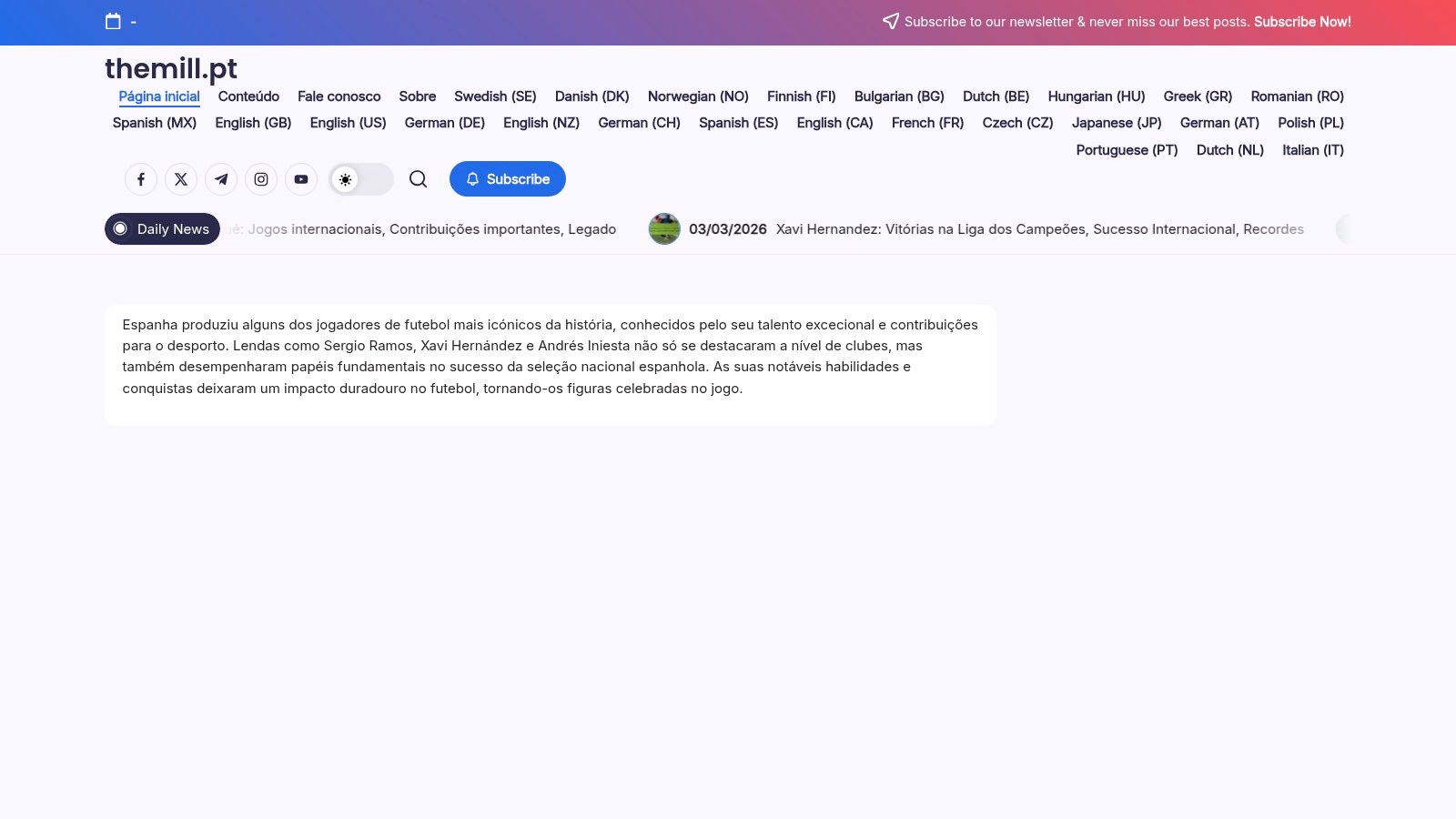The image size is (1456, 819).
Task: Switch to French (FR) language
Action: pos(927,123)
